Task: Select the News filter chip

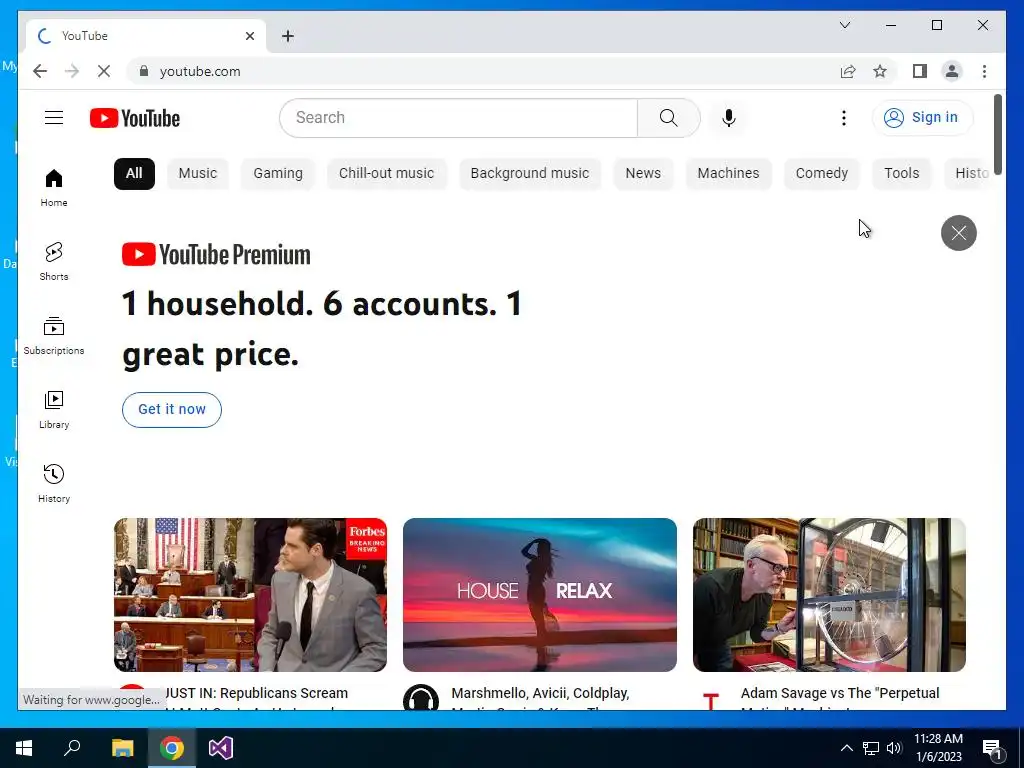Action: point(643,174)
